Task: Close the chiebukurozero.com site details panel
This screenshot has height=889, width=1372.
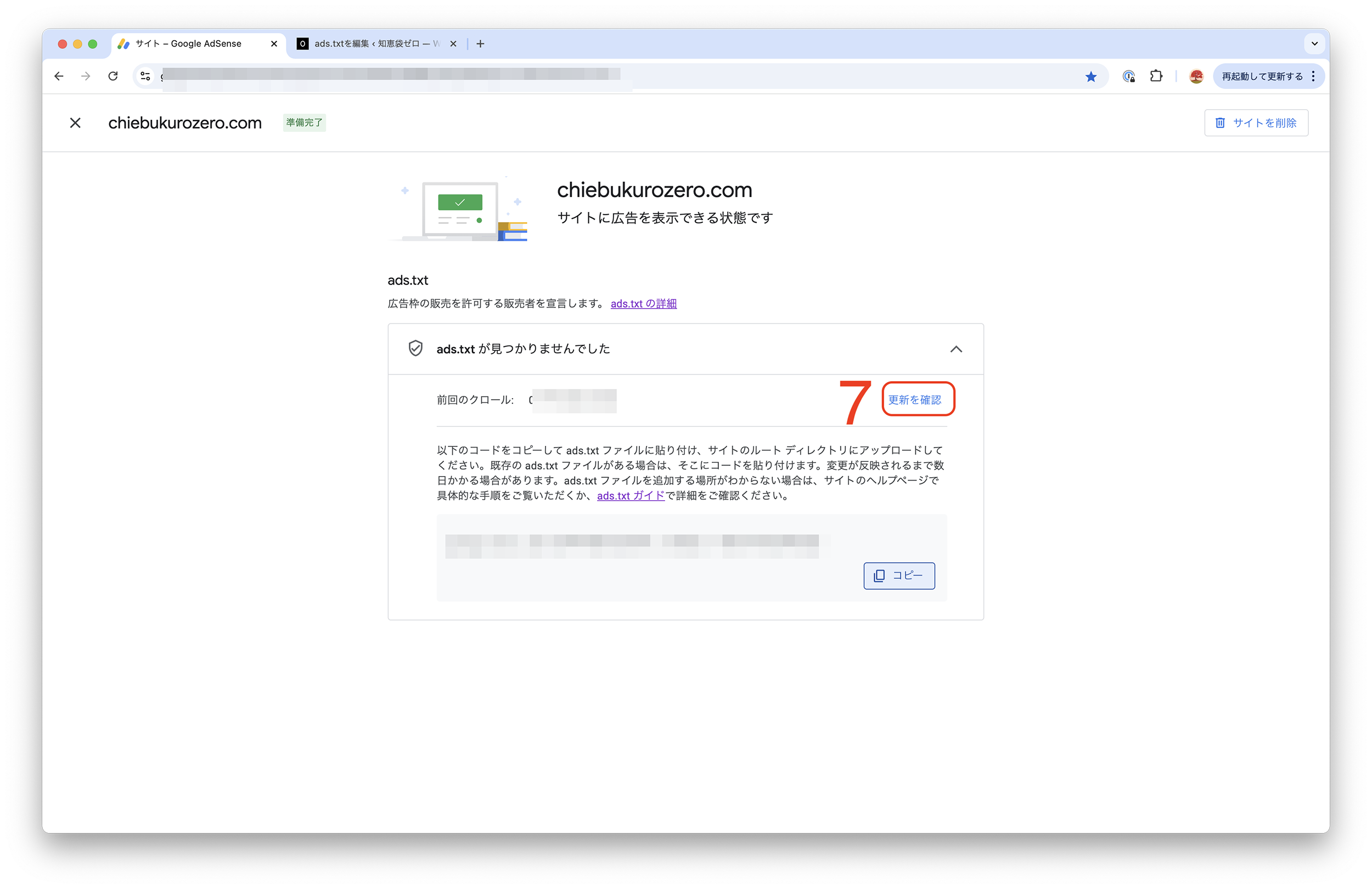Action: tap(75, 123)
